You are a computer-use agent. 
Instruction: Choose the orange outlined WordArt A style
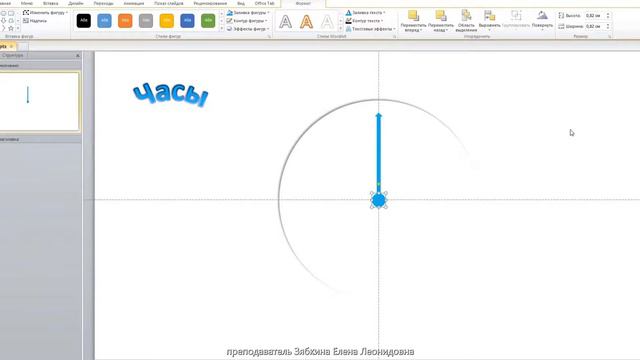[306, 21]
